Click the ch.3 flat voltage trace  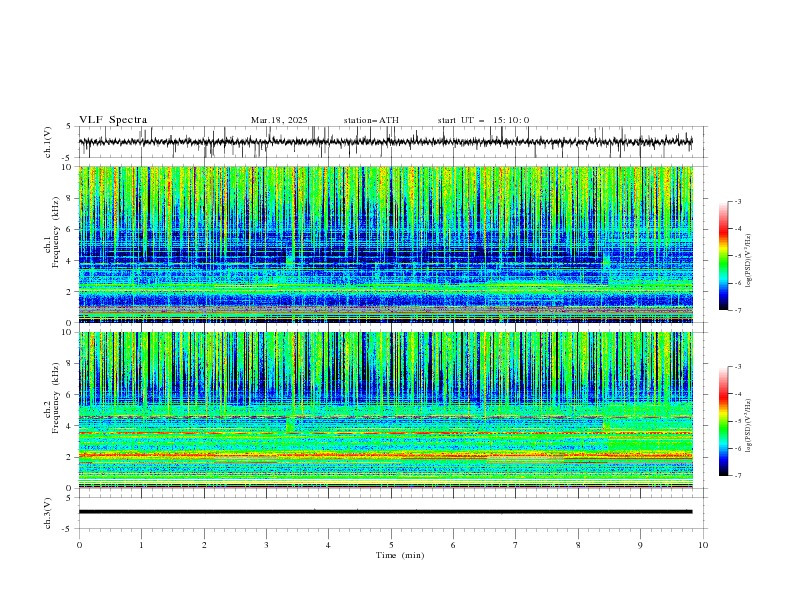pos(385,512)
